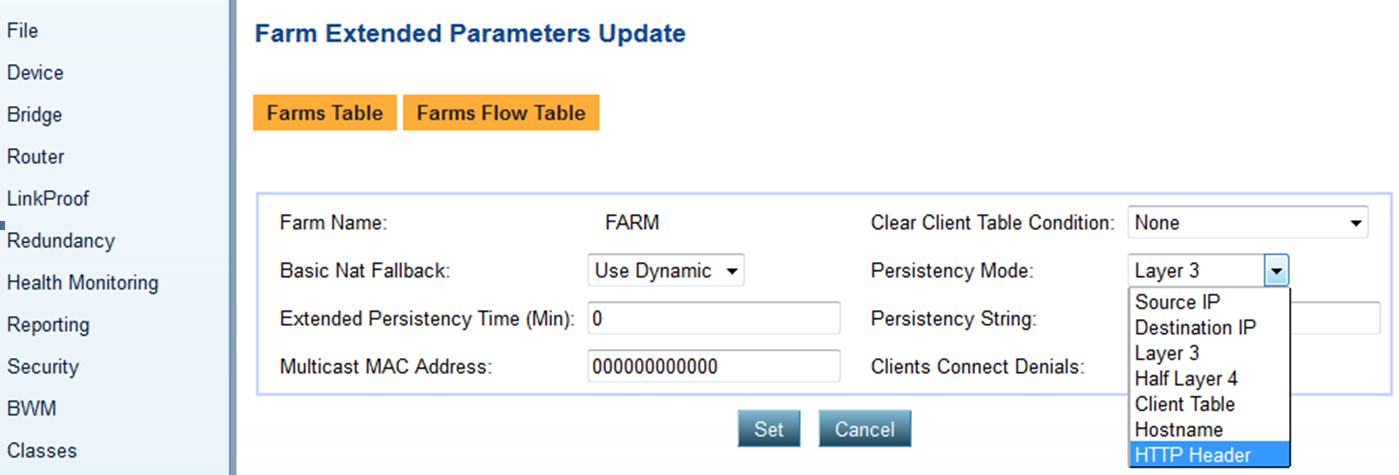Select Hostname in the dropdown list

1178,430
